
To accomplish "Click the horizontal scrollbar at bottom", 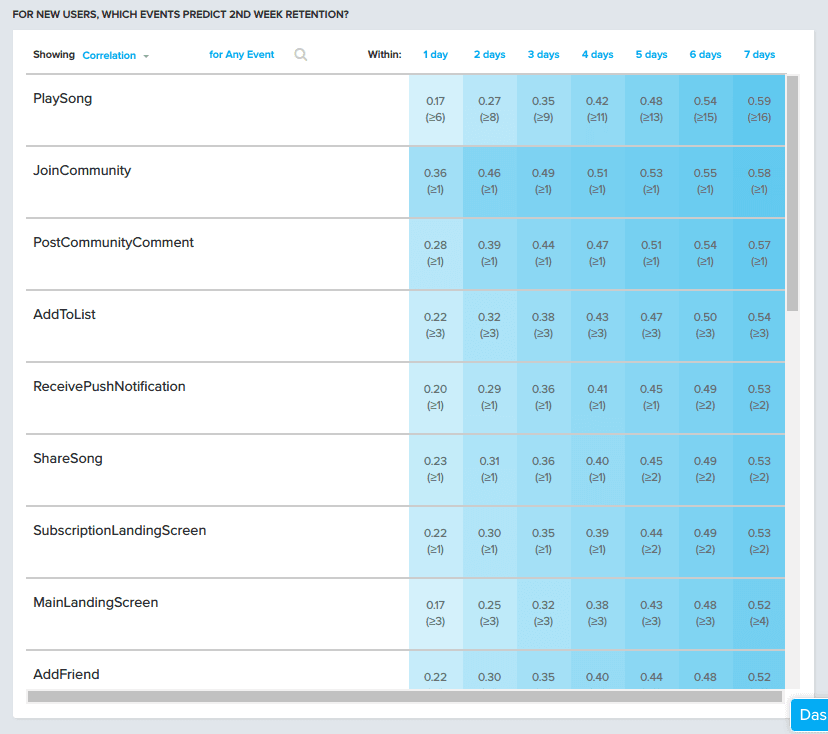I will (400, 696).
